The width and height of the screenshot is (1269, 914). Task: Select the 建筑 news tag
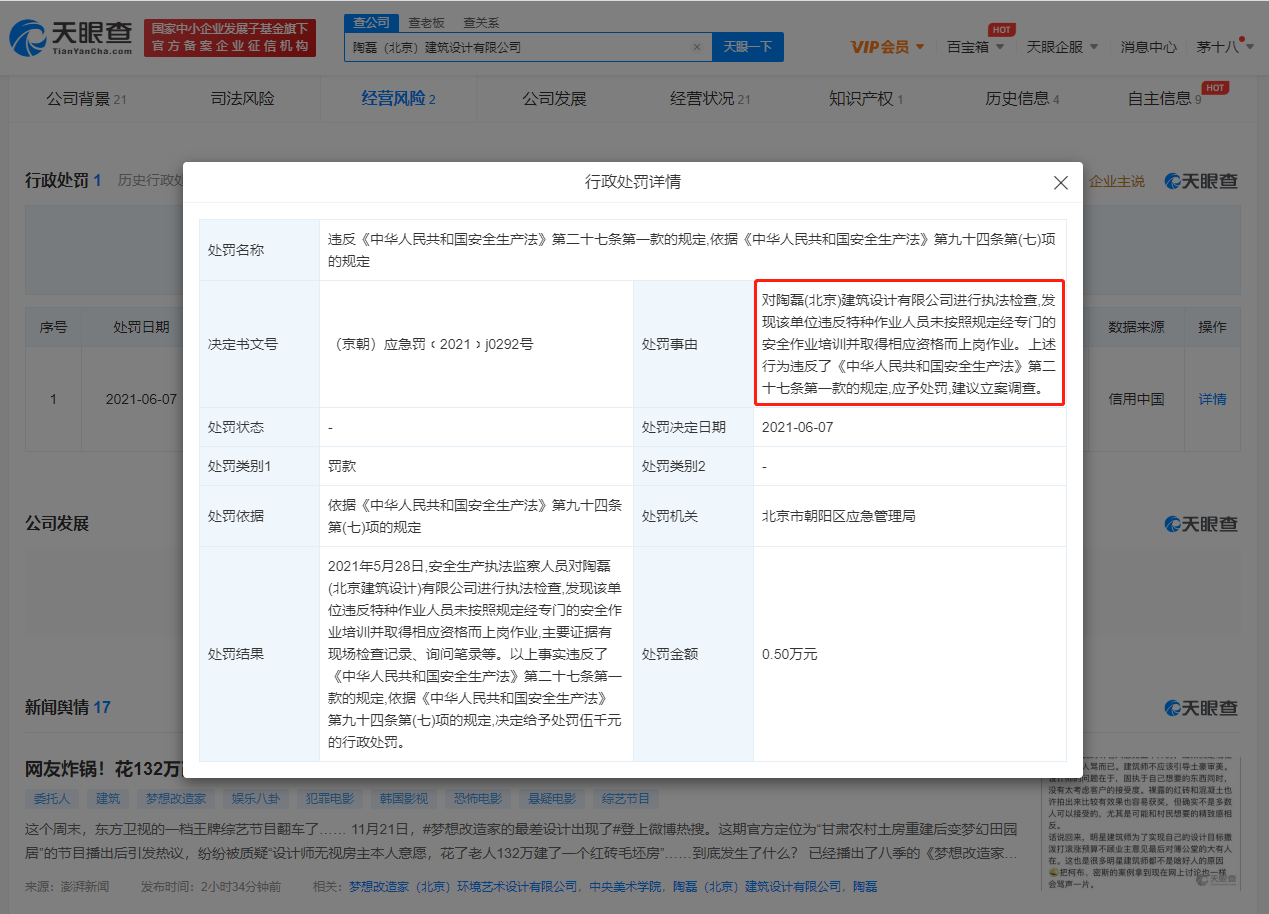click(x=107, y=798)
